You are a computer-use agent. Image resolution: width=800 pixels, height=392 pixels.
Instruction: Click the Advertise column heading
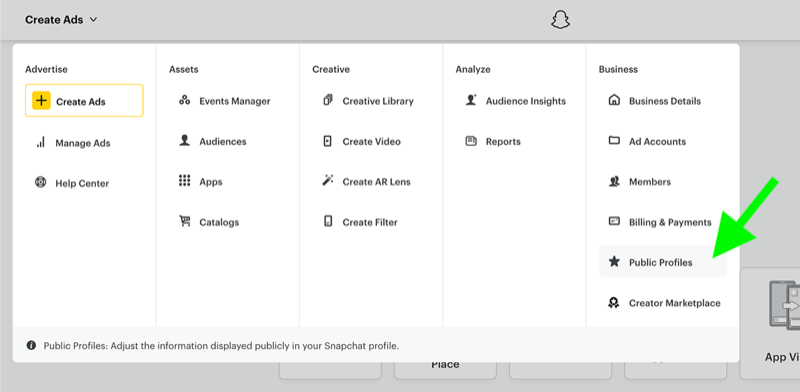(46, 69)
